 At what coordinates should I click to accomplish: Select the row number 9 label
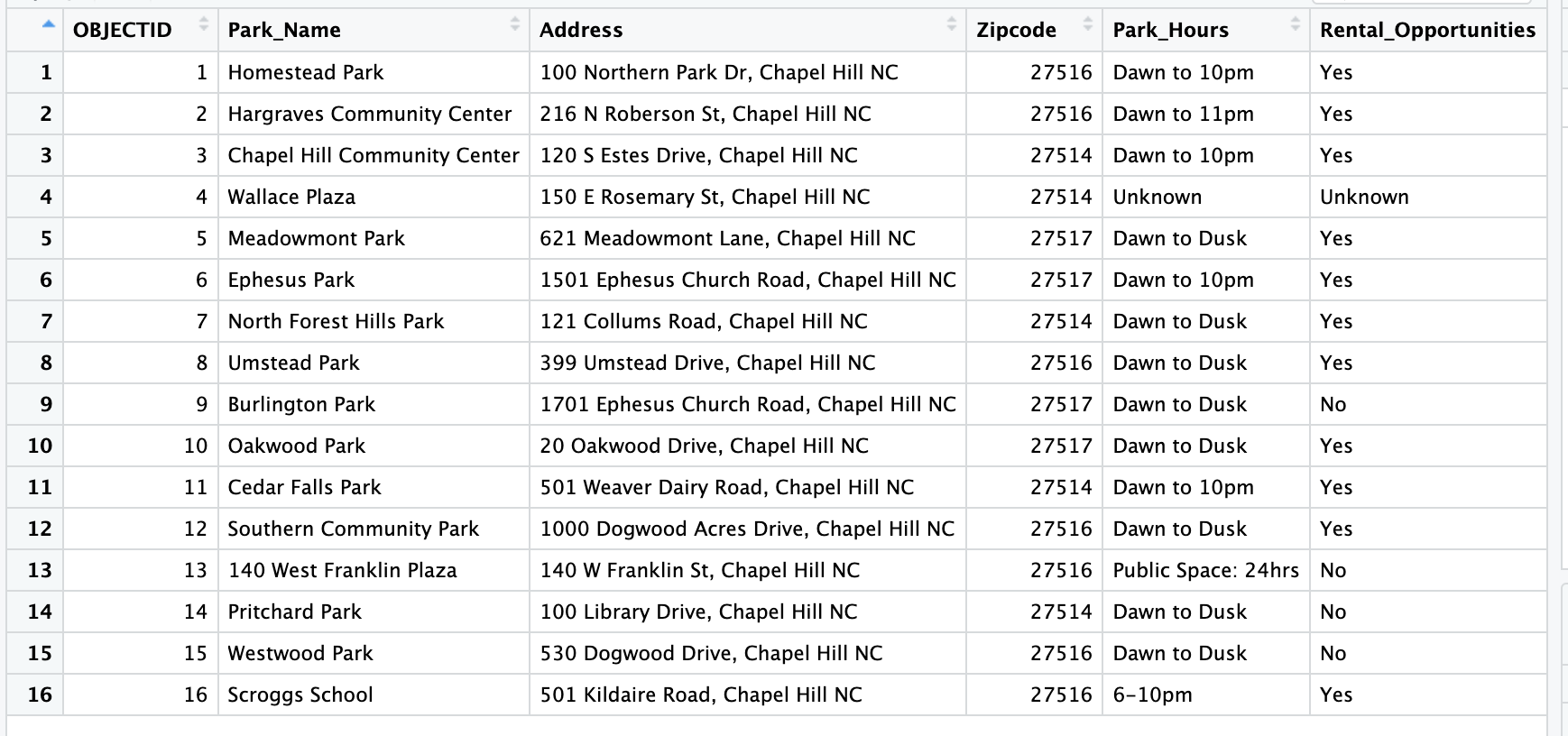tap(45, 404)
